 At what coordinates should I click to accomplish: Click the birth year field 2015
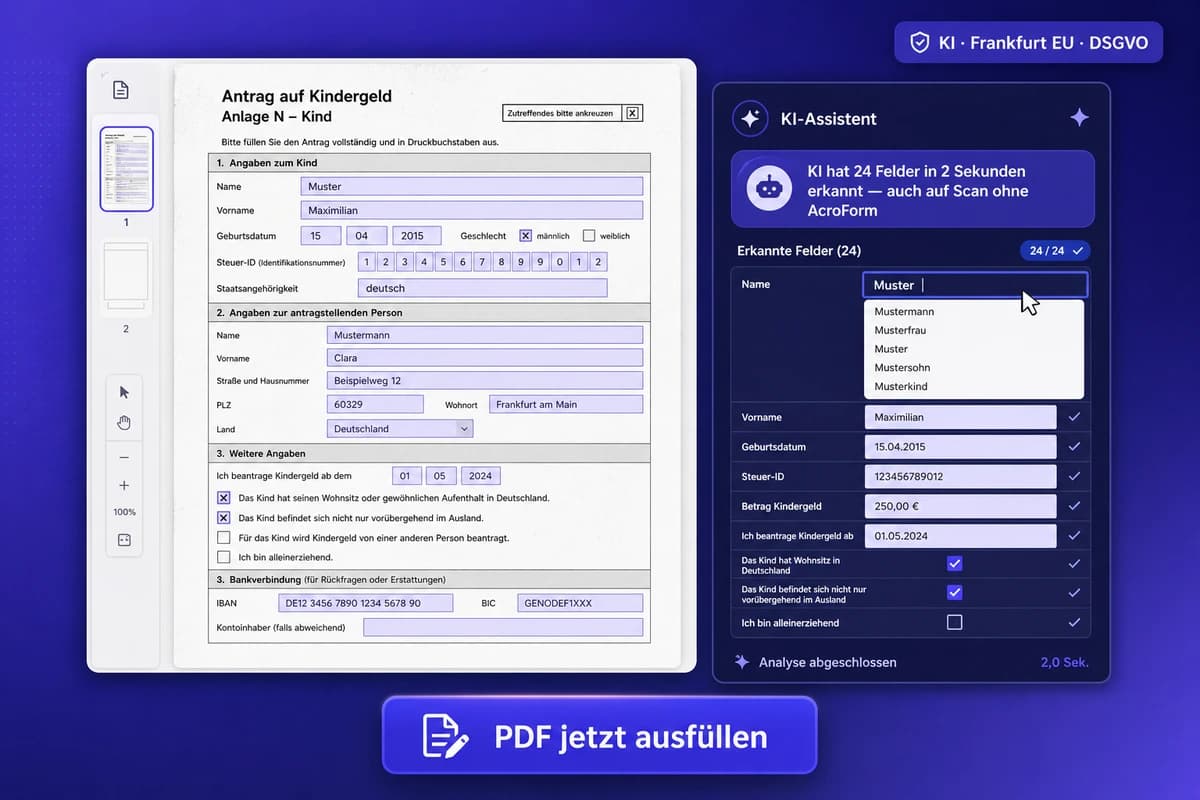click(x=415, y=236)
